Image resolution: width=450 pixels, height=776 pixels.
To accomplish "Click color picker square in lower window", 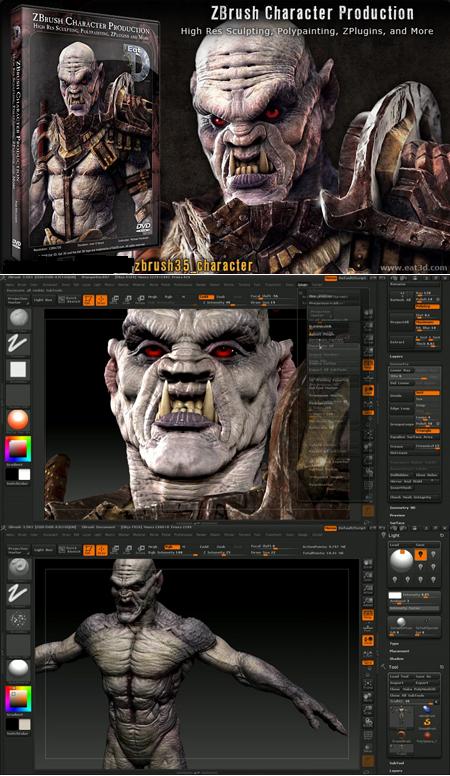I will pos(18,698).
